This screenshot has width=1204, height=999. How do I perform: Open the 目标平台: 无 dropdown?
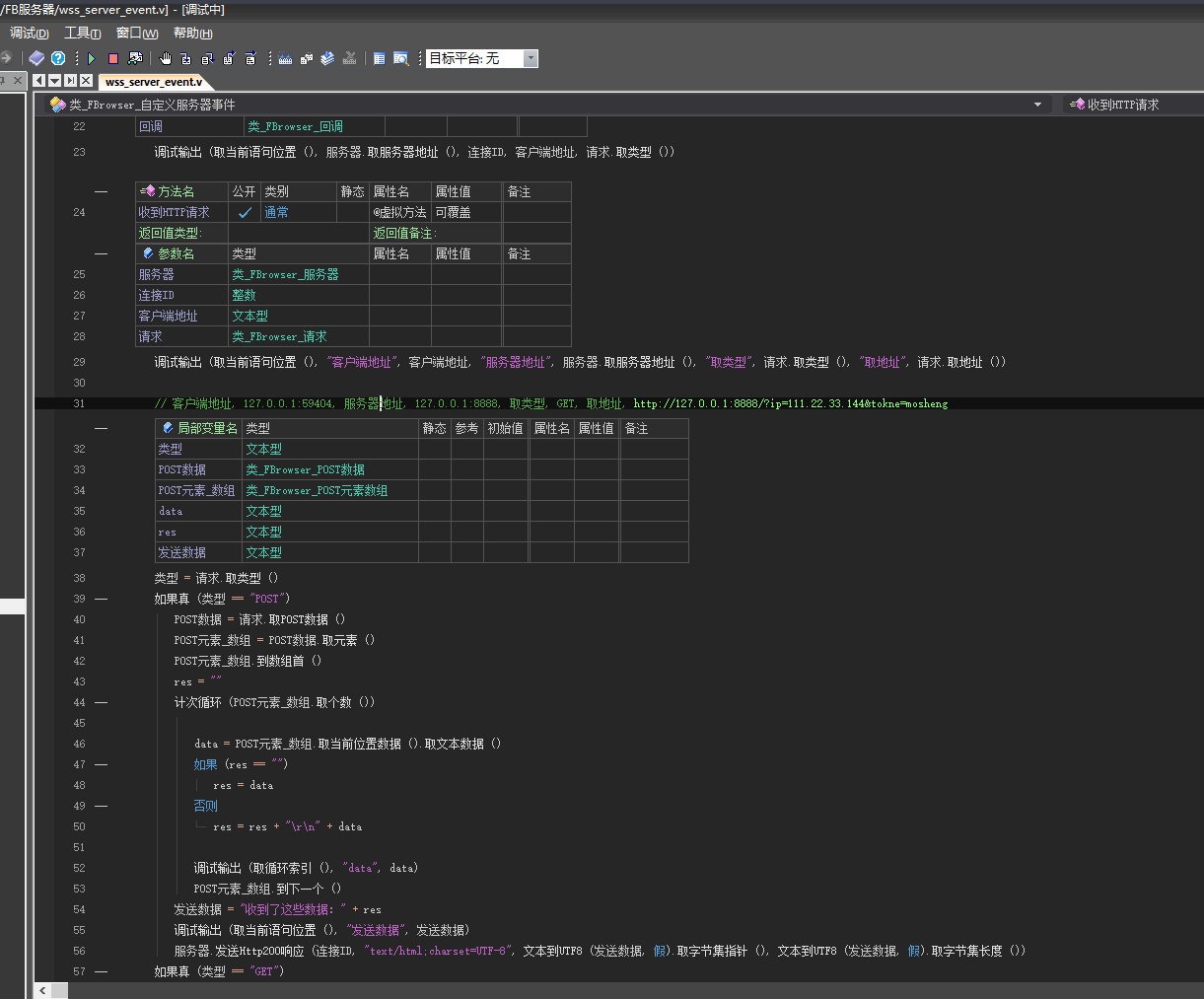[x=531, y=58]
